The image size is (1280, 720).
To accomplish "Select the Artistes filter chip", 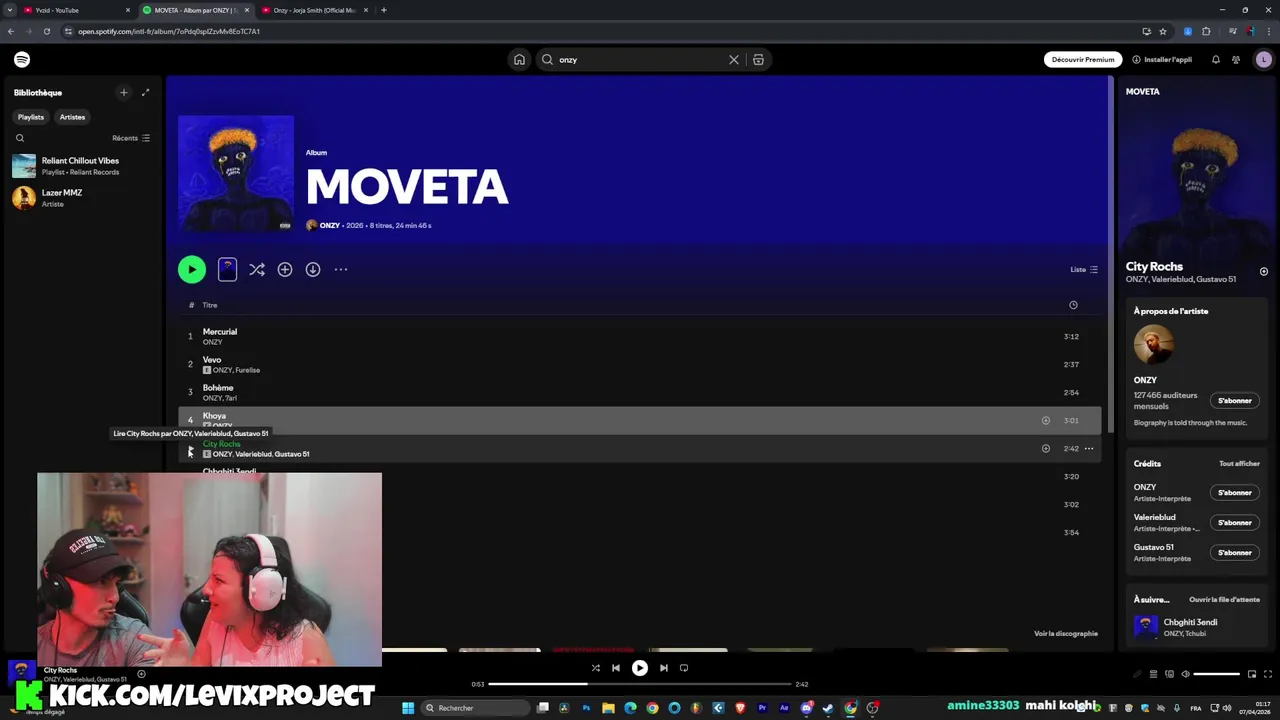I will tap(72, 117).
